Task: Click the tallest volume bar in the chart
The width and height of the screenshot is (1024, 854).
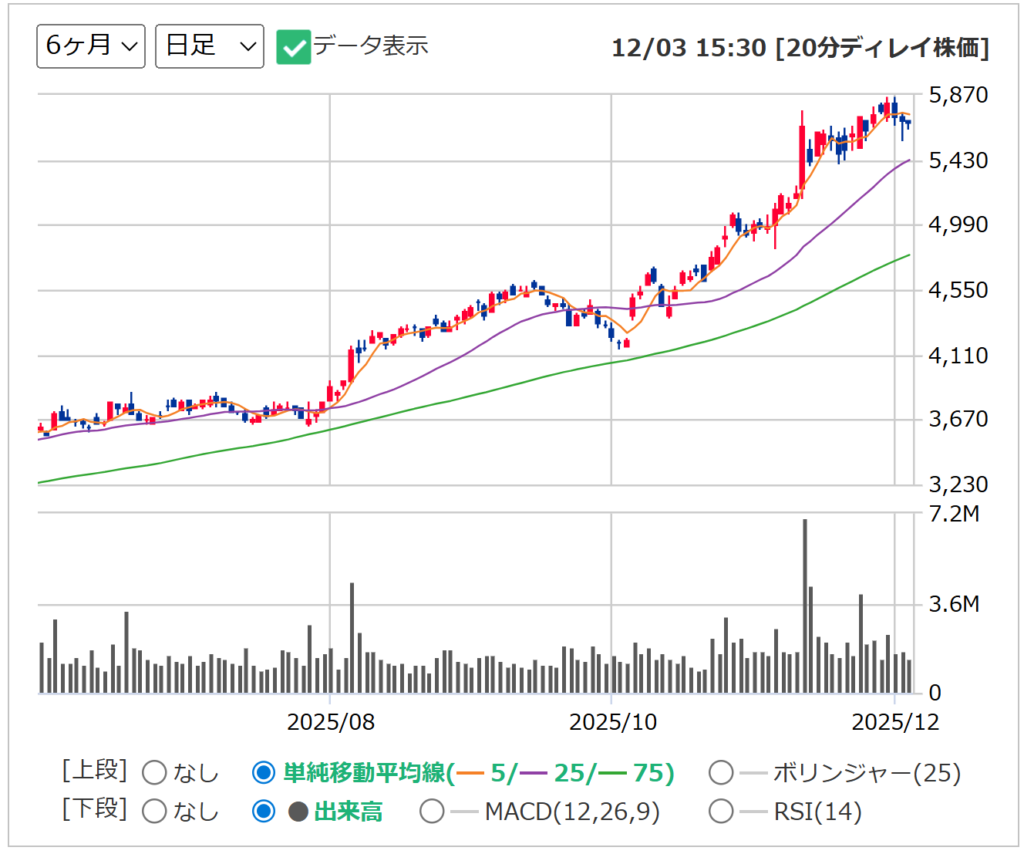Action: [x=804, y=606]
